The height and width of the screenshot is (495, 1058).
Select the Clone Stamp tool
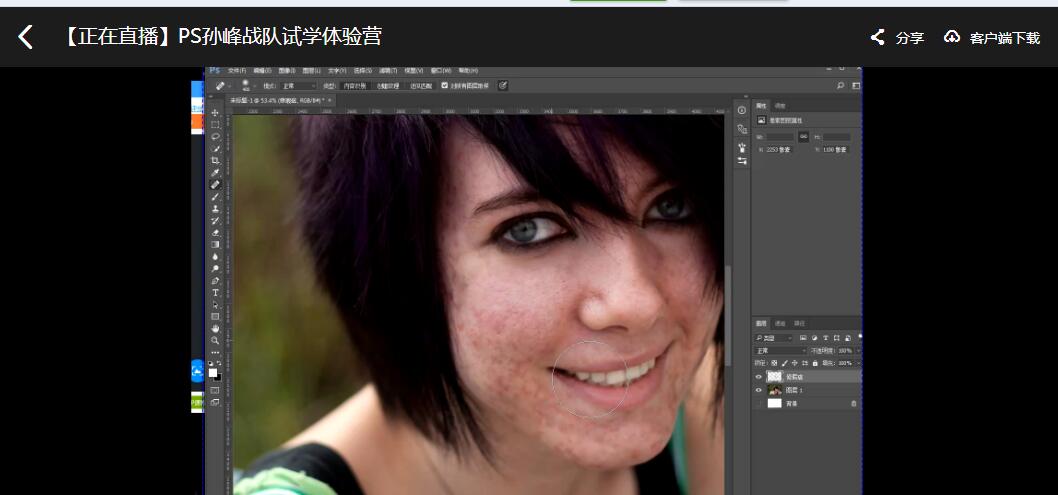[x=215, y=209]
